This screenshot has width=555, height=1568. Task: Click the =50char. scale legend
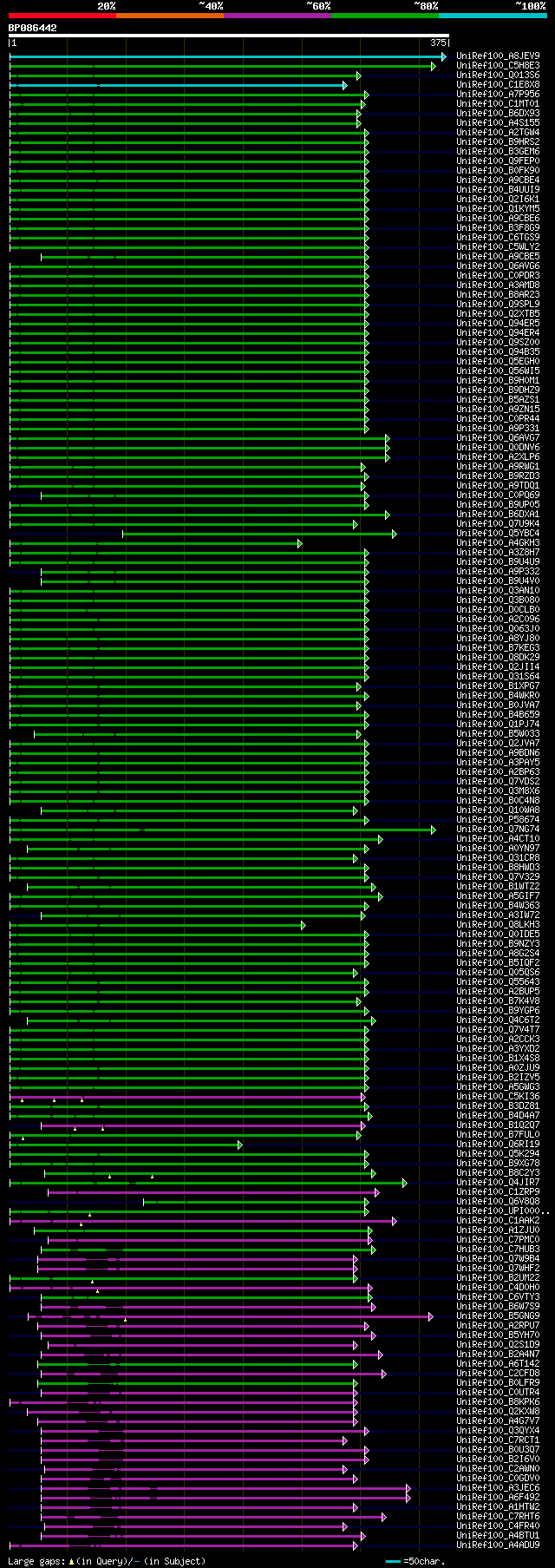[415, 1561]
